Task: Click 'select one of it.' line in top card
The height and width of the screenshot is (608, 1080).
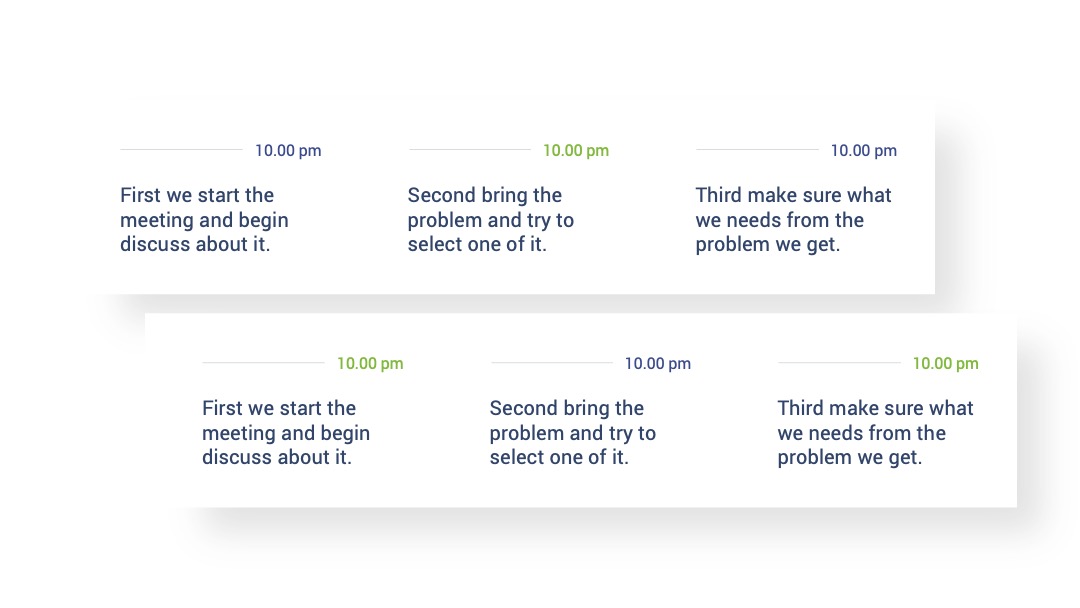Action: click(477, 244)
